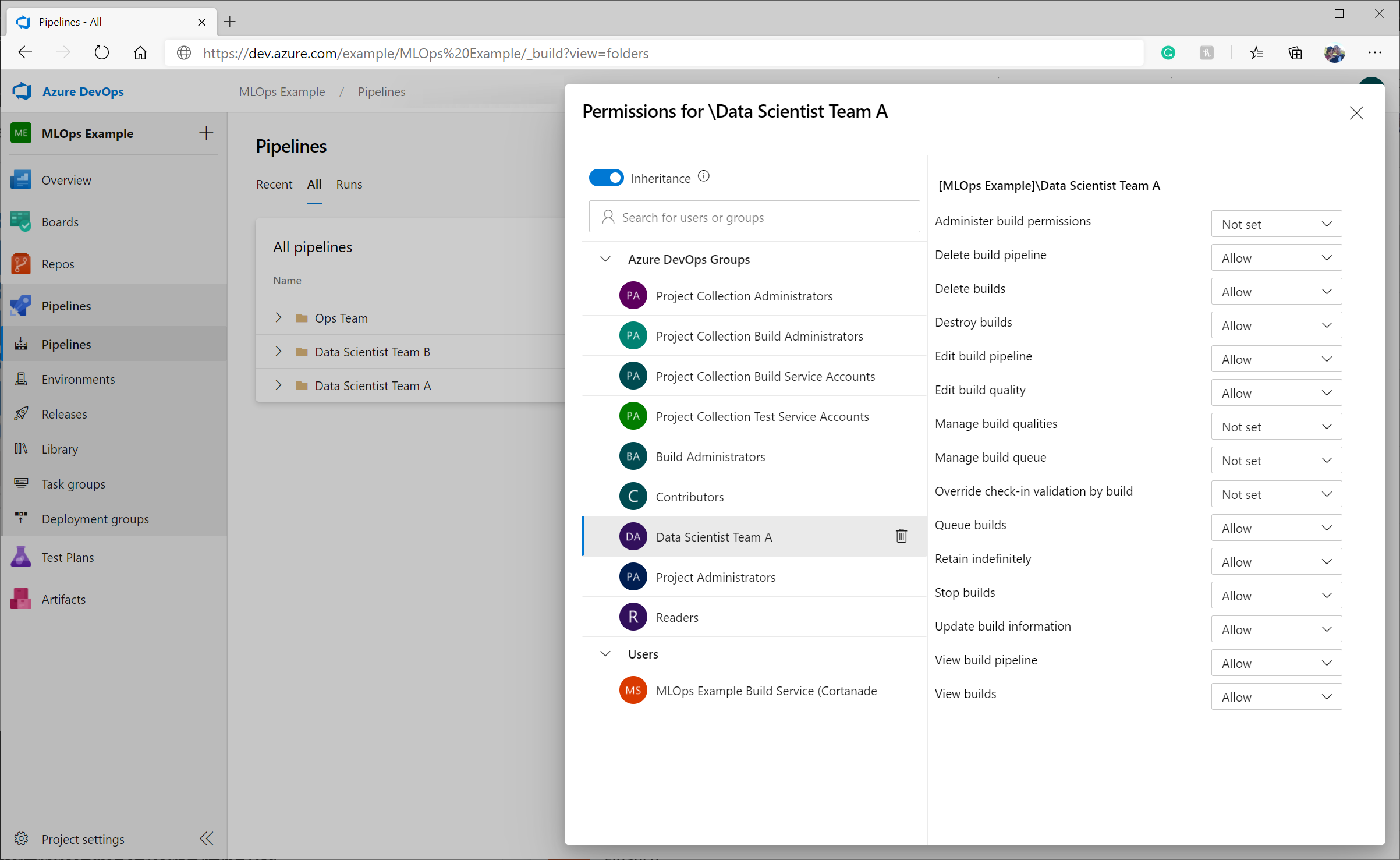Open the Pipelines sub-item with the factory icon
Image resolution: width=1400 pixels, height=860 pixels.
pos(114,344)
